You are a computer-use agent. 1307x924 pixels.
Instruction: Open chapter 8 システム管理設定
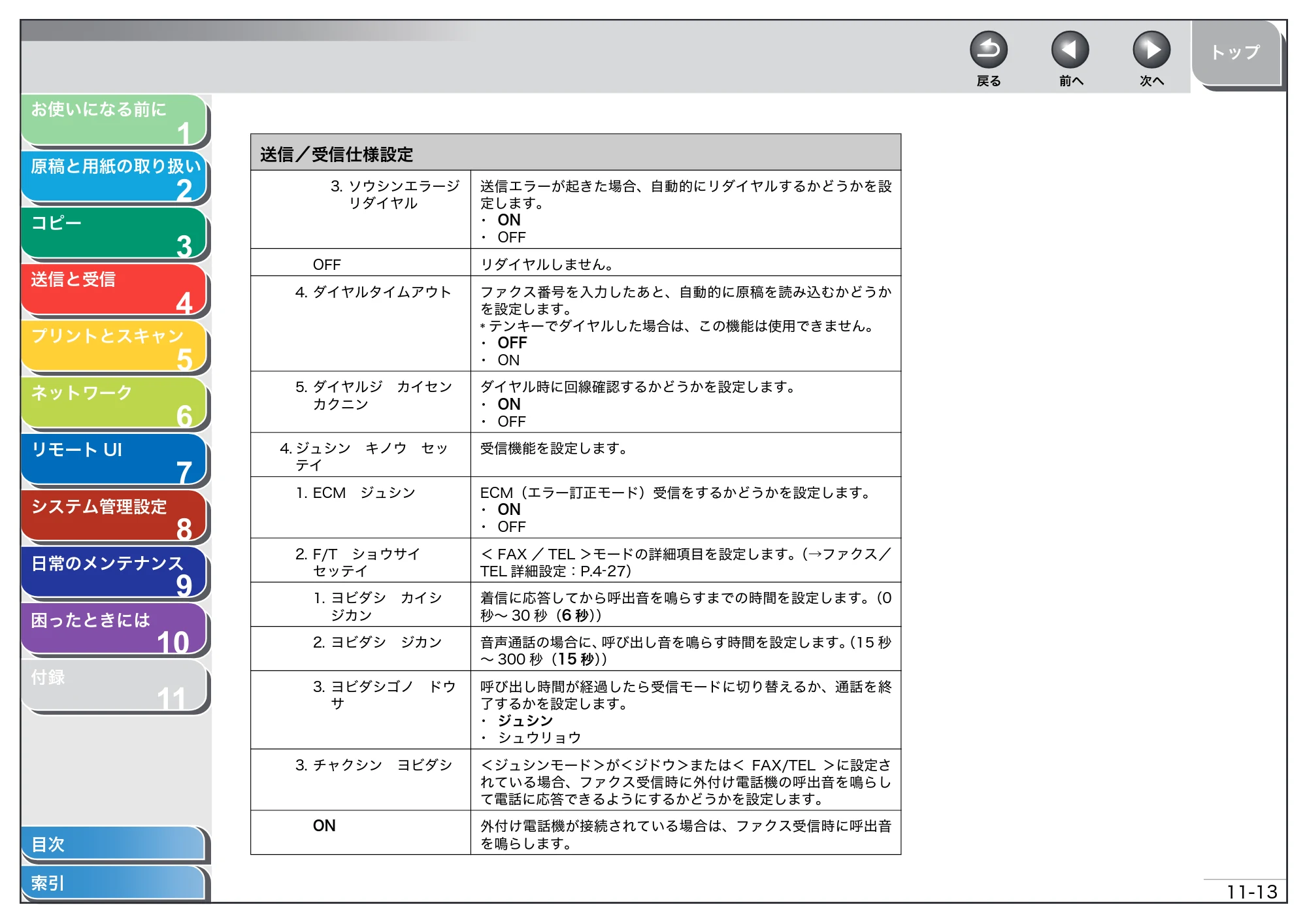(114, 516)
